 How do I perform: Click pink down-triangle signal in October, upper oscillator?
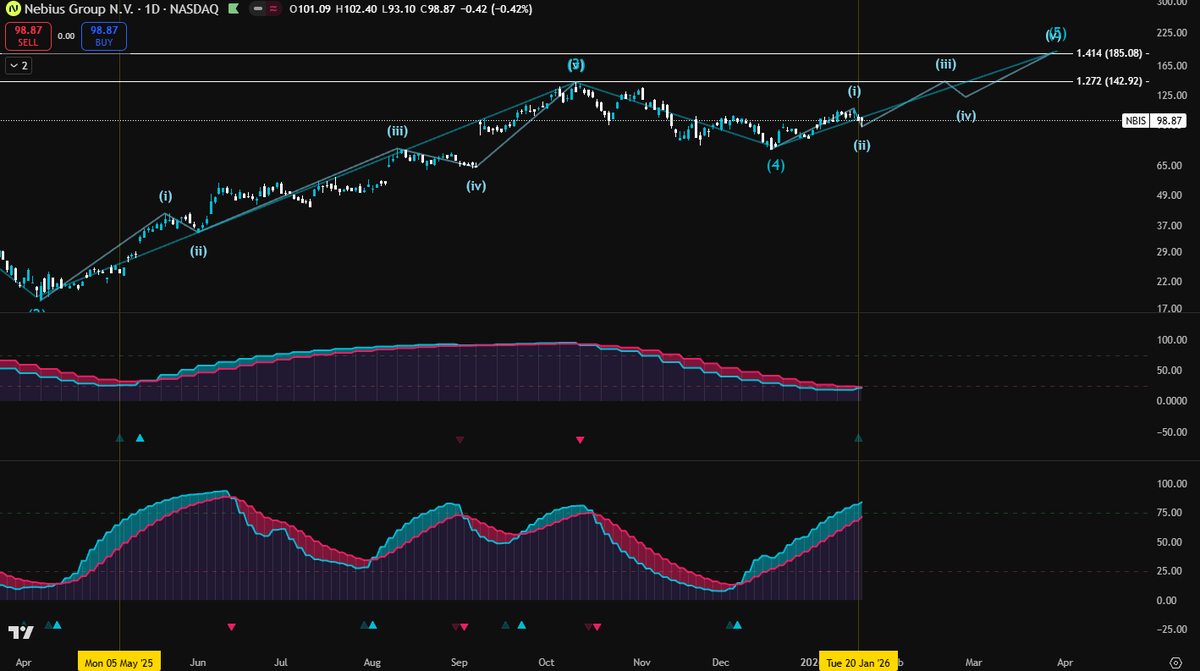click(579, 439)
